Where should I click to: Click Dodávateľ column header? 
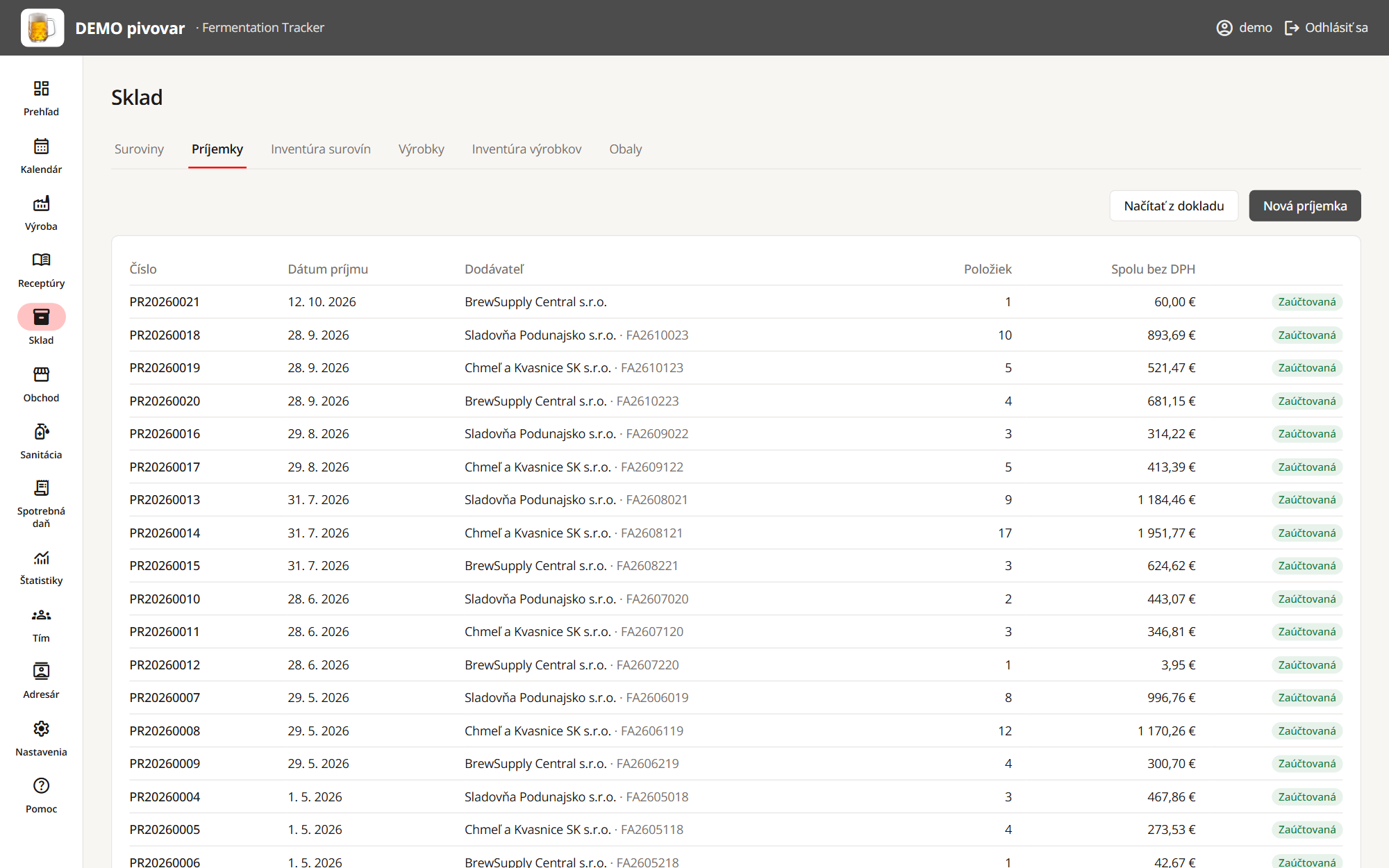click(x=494, y=269)
